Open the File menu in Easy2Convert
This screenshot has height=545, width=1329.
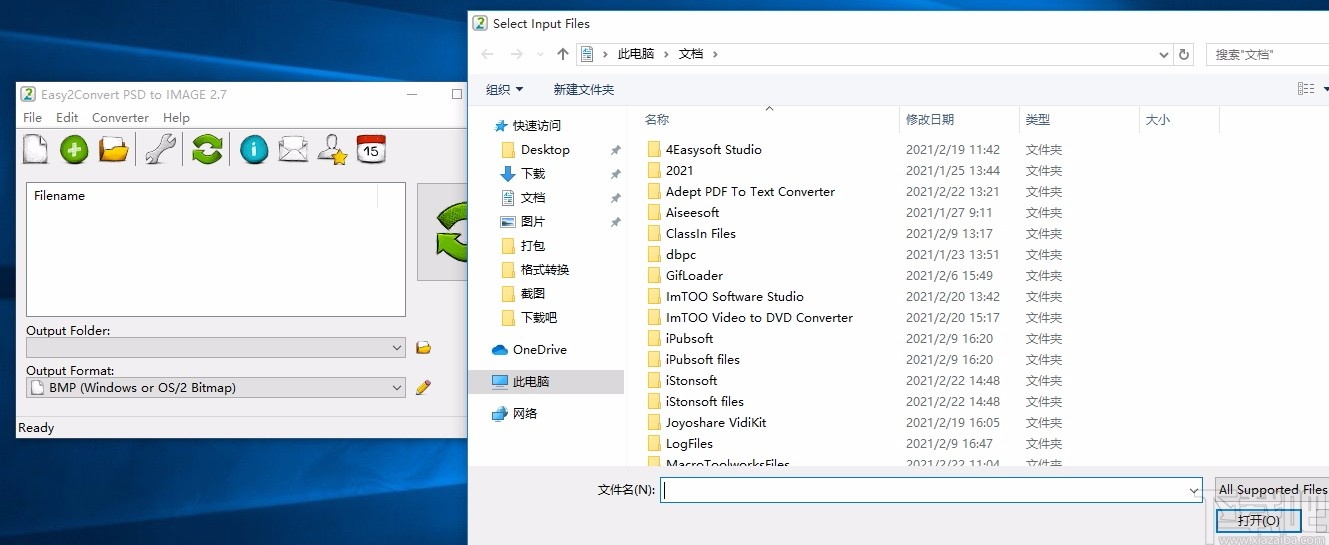(x=33, y=117)
